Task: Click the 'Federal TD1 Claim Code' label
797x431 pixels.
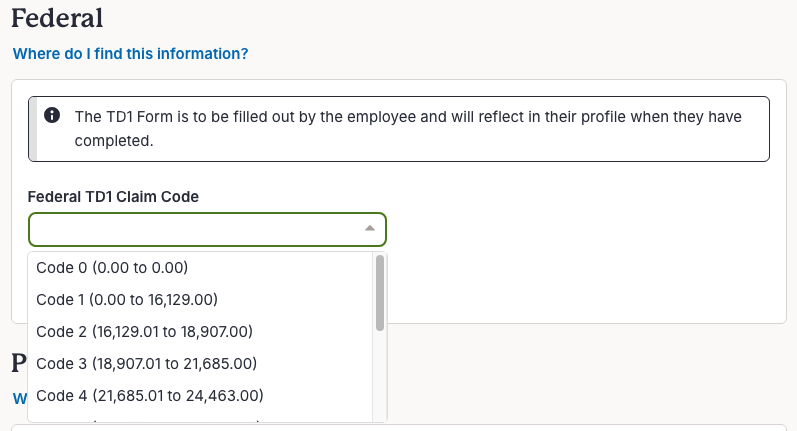Action: 113,197
